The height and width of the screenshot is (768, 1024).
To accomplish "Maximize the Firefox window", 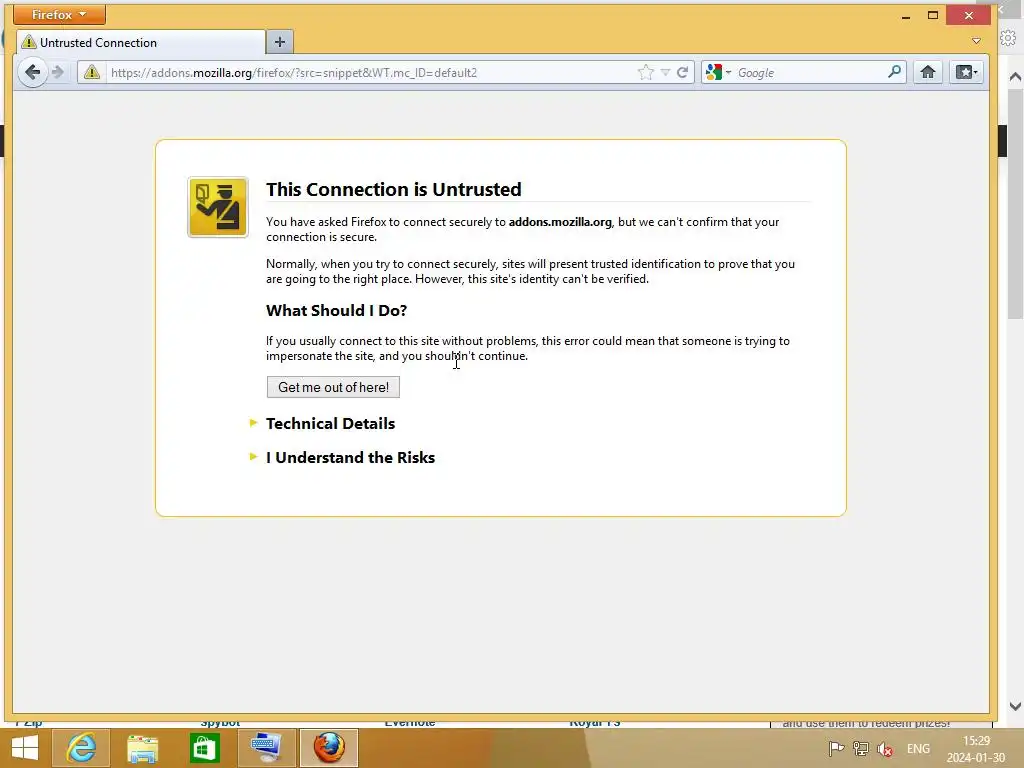I will tap(933, 15).
